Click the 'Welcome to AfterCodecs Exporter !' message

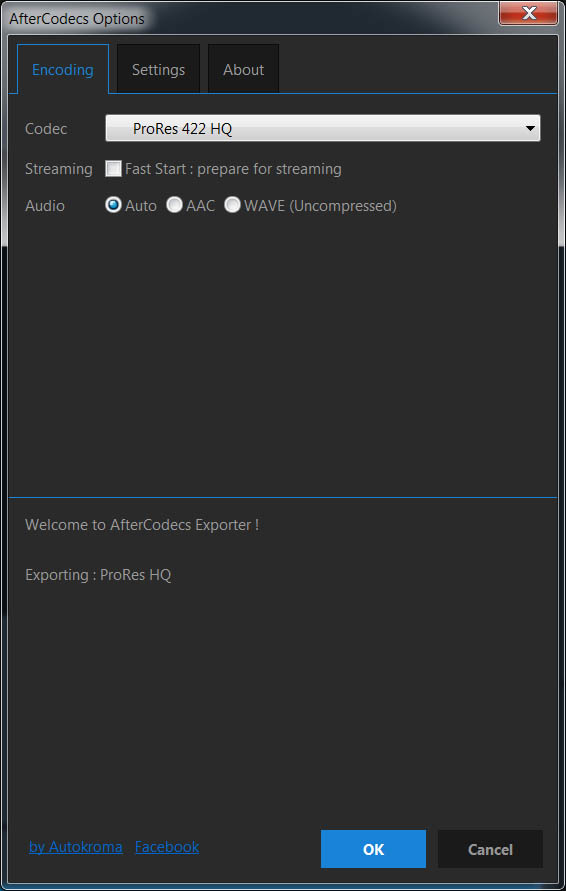(142, 524)
